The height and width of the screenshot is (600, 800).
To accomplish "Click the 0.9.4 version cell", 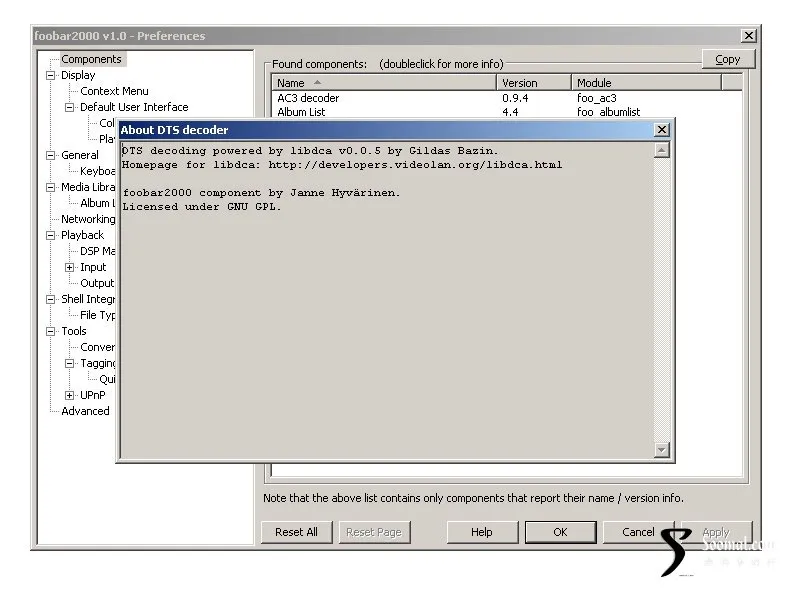I will coord(515,98).
